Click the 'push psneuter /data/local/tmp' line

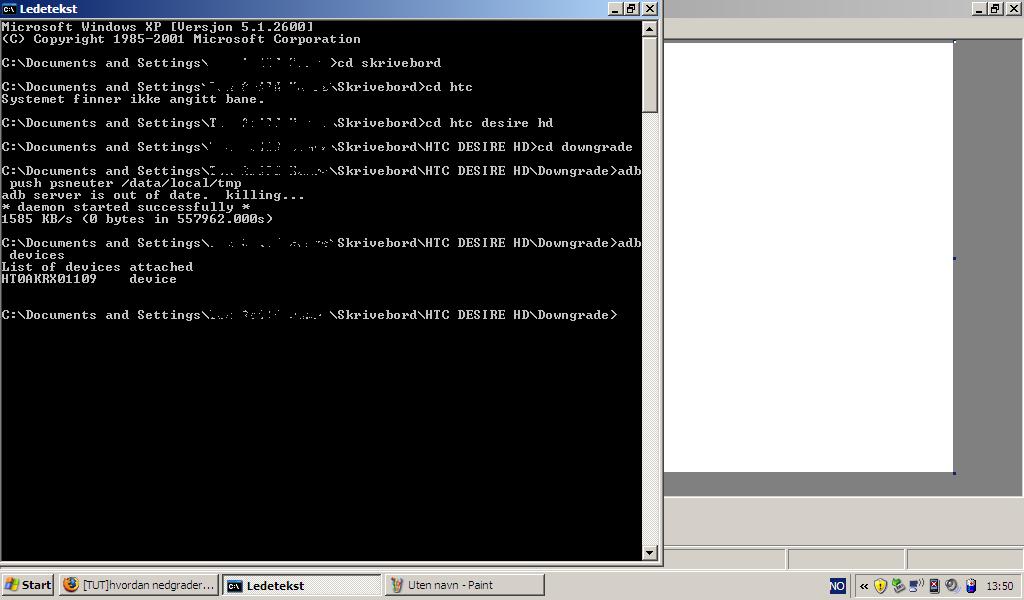click(125, 183)
